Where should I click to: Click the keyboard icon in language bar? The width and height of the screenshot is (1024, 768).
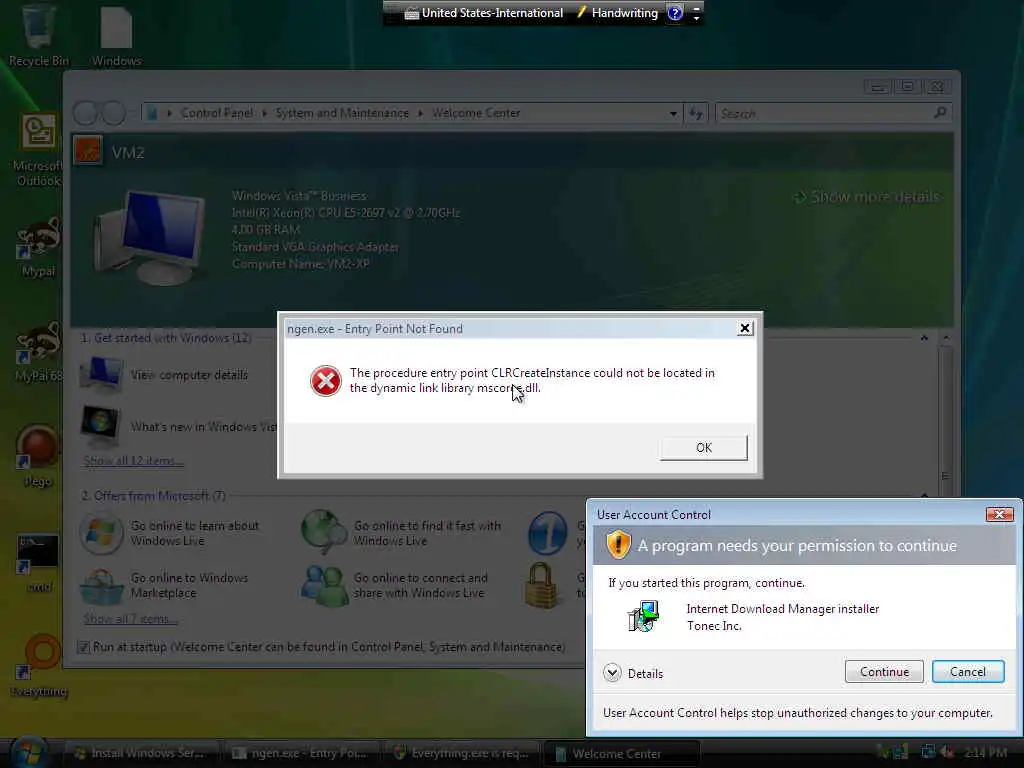pyautogui.click(x=411, y=13)
